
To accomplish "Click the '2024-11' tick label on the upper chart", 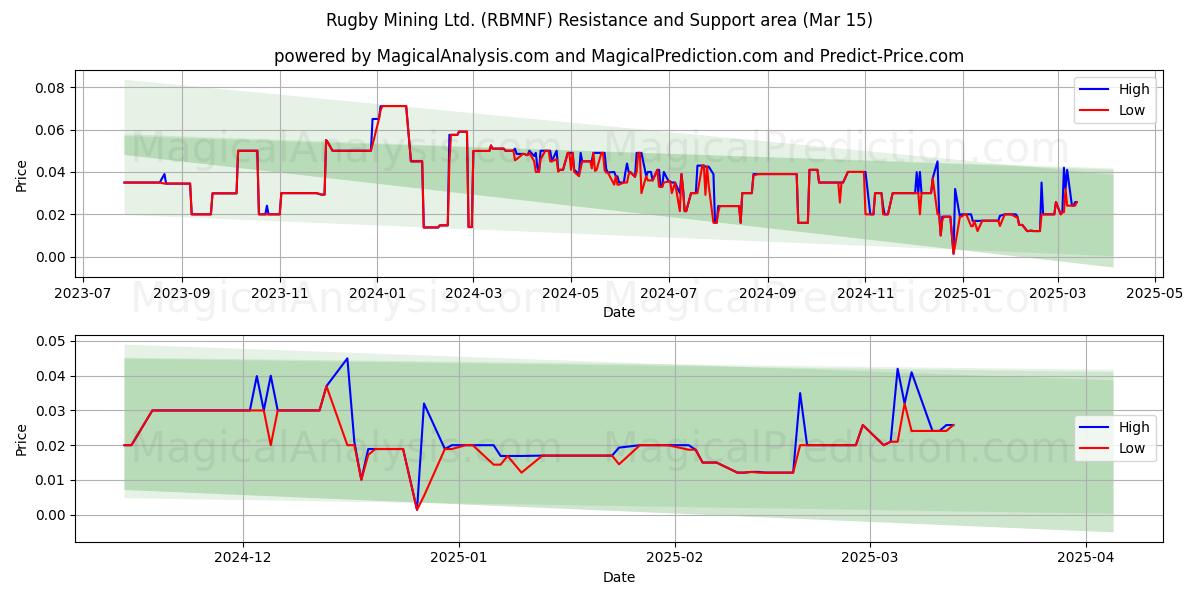I will tap(865, 294).
